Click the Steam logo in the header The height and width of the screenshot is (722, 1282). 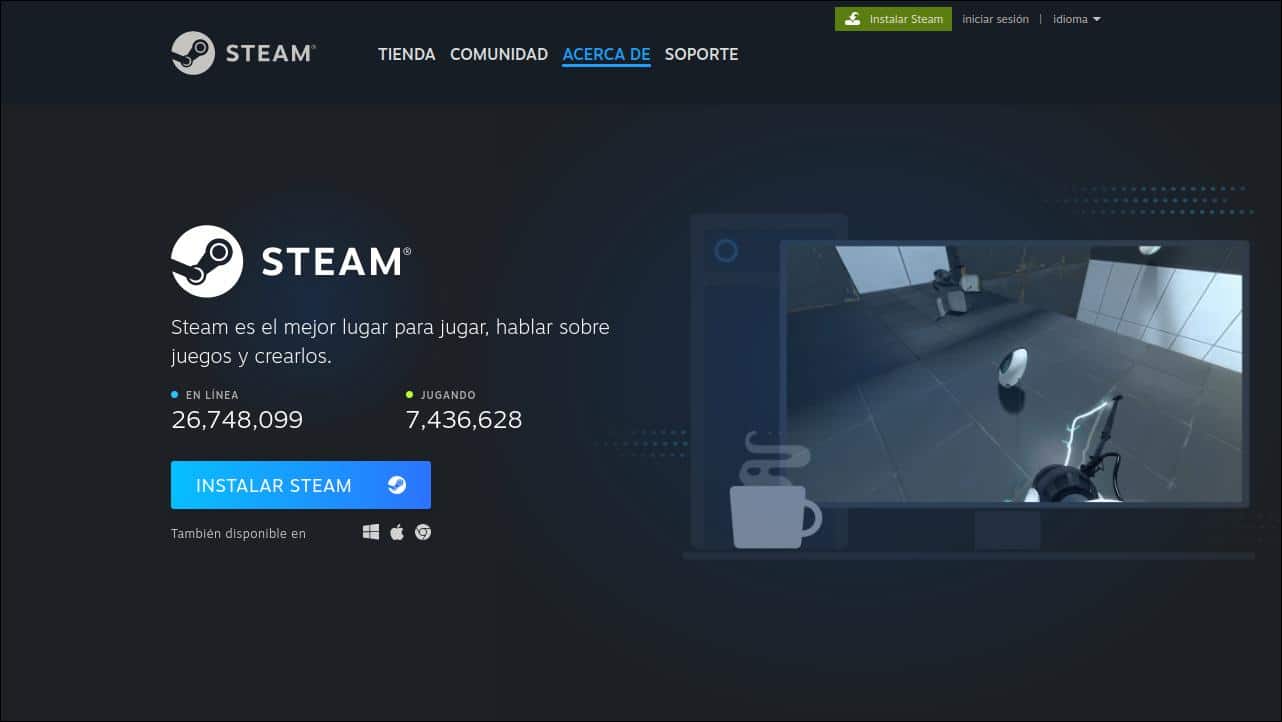tap(244, 53)
